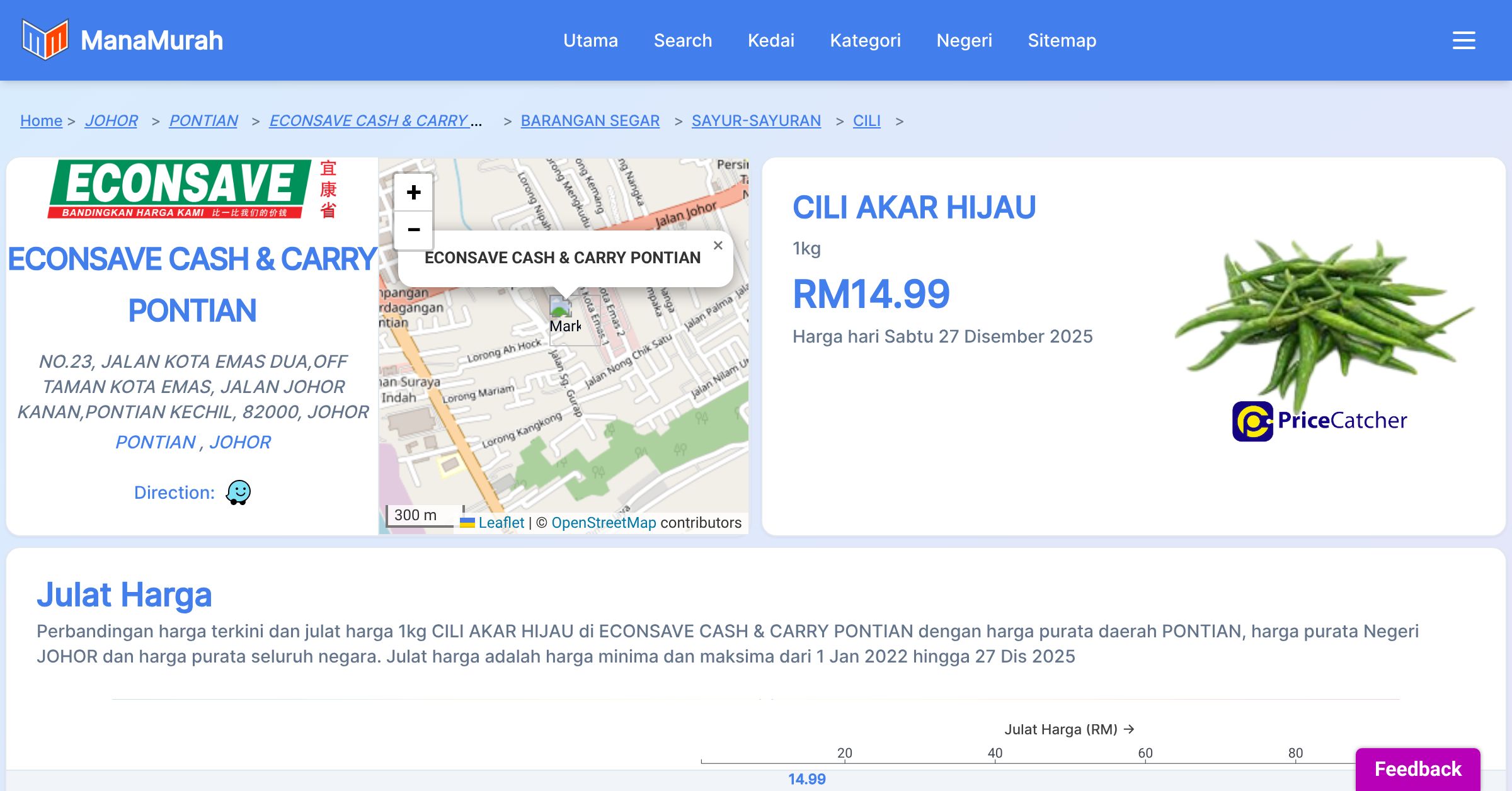Close the map popup
The width and height of the screenshot is (1512, 791).
pos(718,246)
